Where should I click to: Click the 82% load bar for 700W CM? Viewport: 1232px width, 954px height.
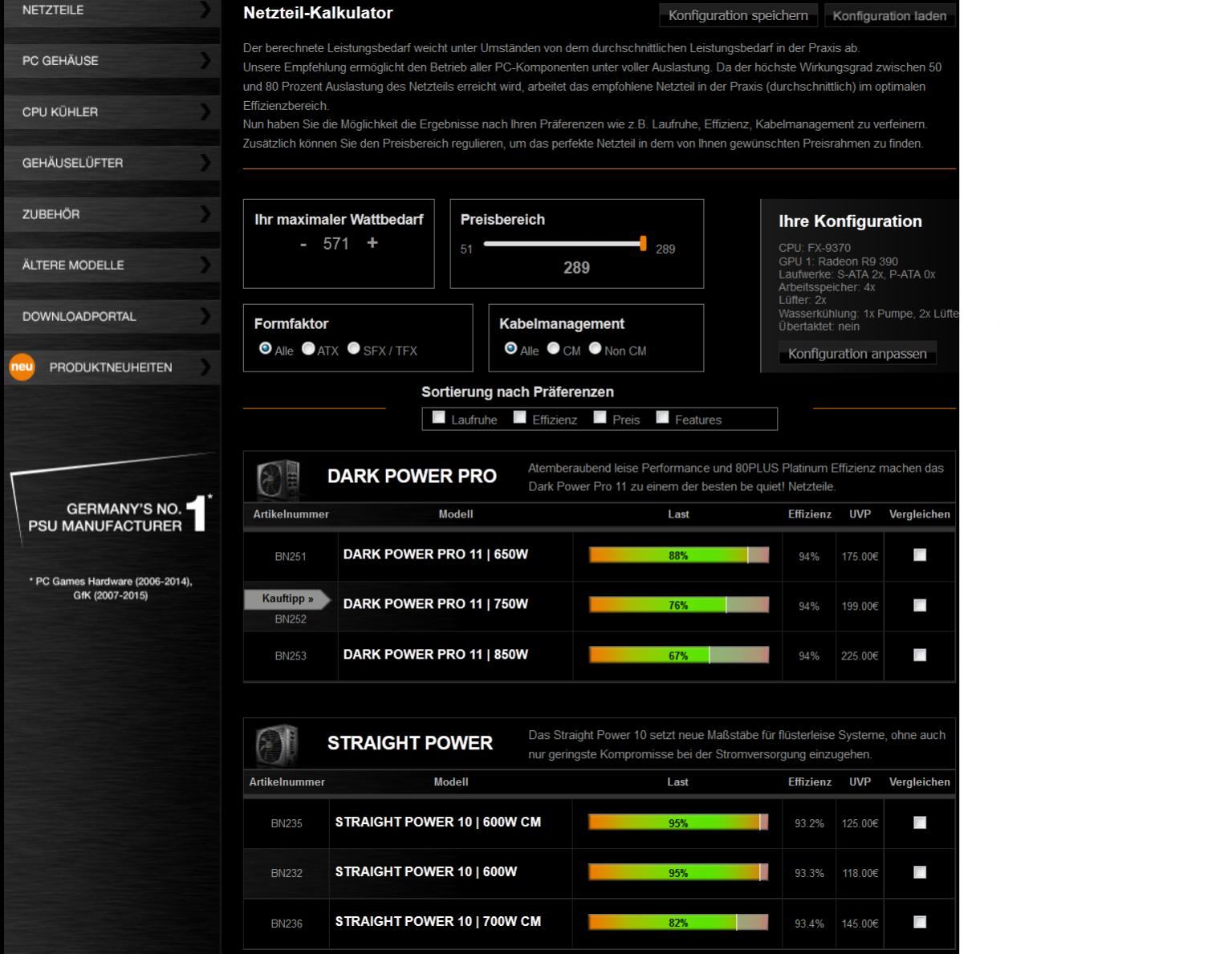pyautogui.click(x=678, y=923)
